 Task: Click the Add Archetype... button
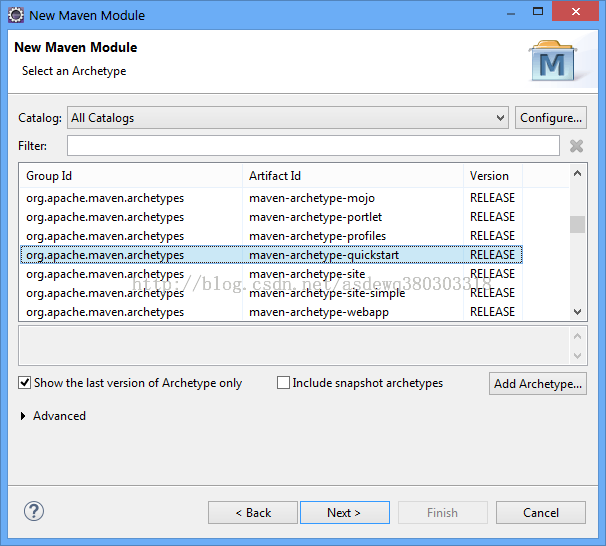coord(538,384)
